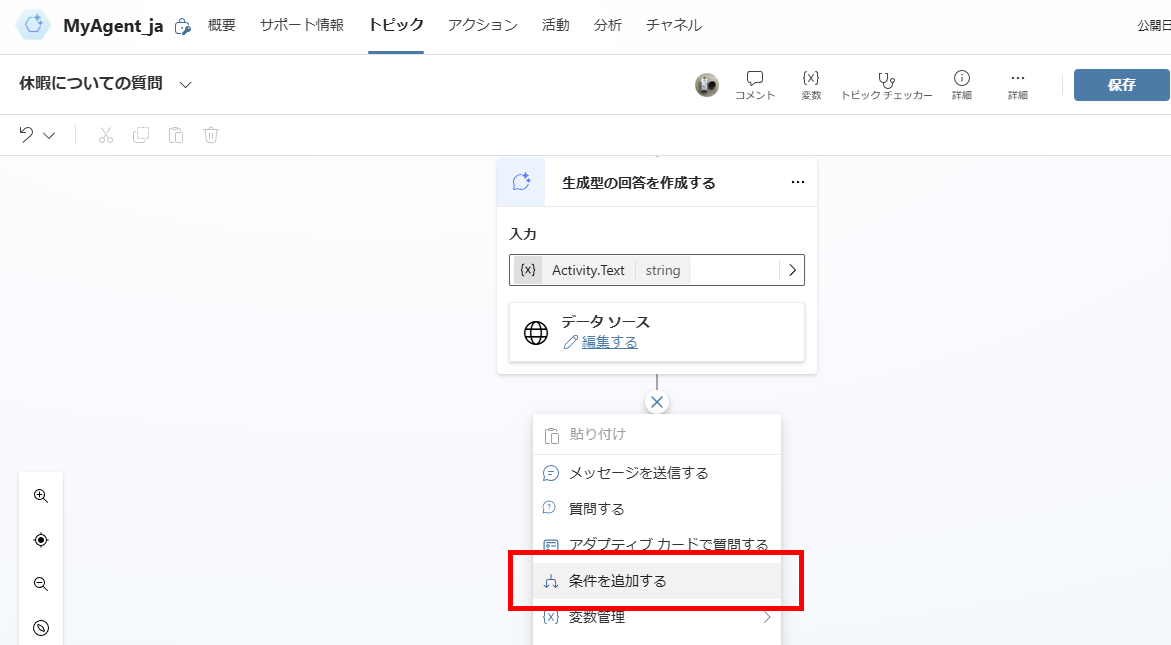Switch to the 分析 tab
The image size is (1171, 645).
607,25
